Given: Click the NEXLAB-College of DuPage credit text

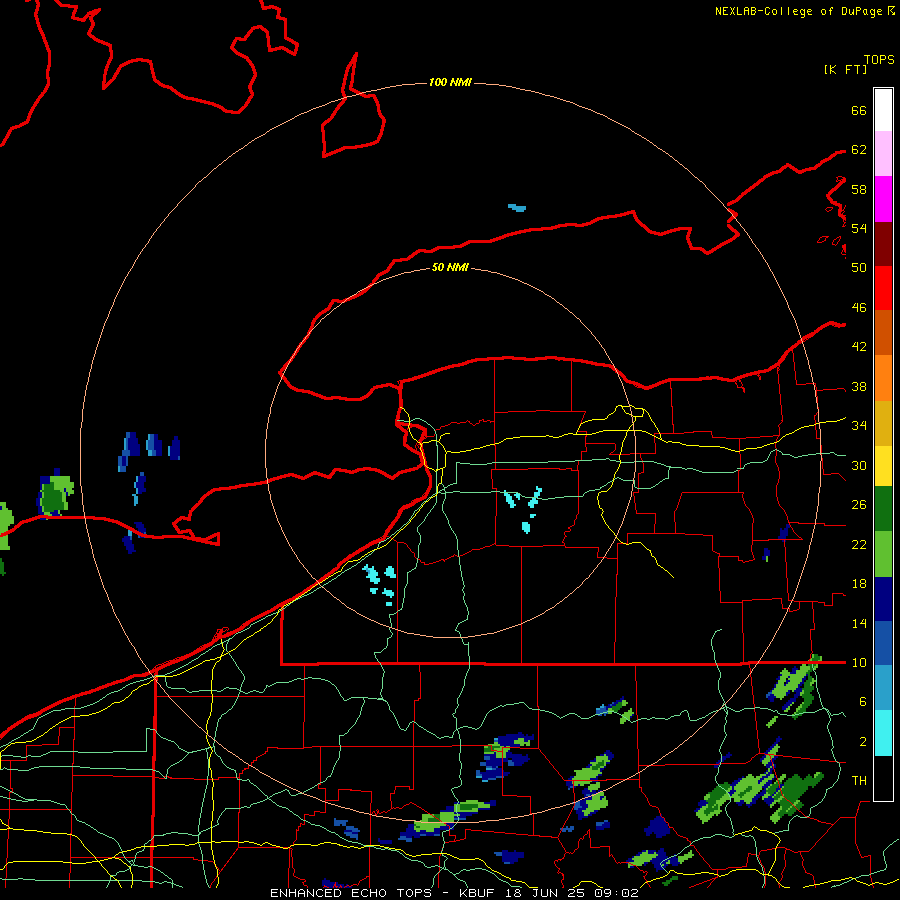Looking at the screenshot, I should (x=798, y=11).
